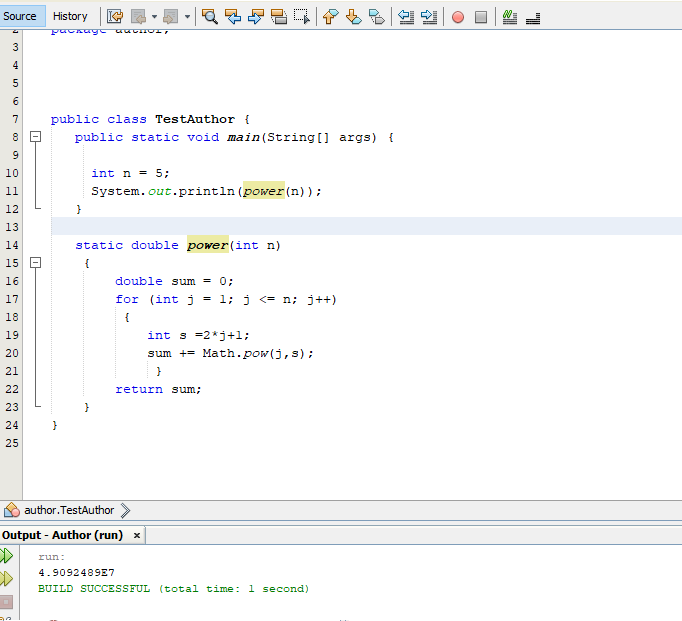Click Find Next Occurrence icon

[256, 17]
